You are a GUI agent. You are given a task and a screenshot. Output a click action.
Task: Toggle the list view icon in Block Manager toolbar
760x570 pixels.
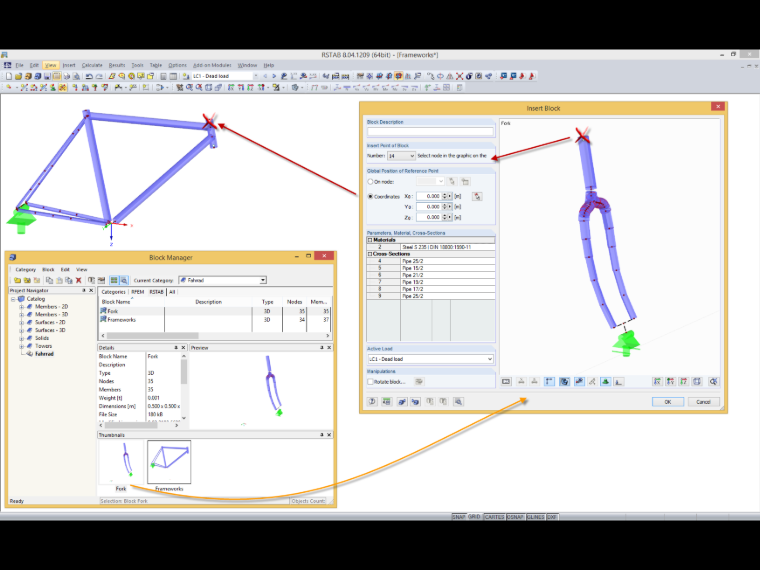click(x=114, y=280)
